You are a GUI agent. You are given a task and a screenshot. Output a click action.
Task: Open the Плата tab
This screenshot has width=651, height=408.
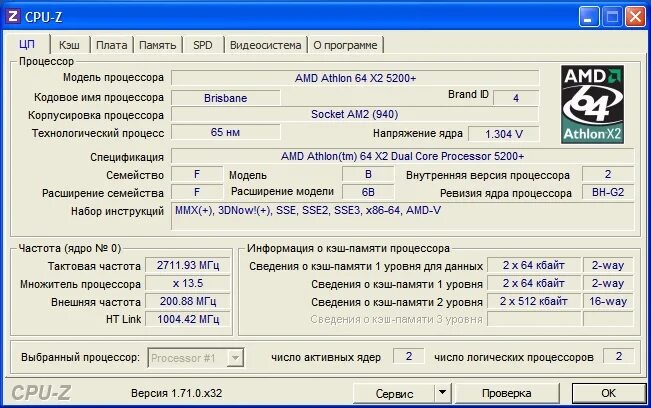click(111, 45)
